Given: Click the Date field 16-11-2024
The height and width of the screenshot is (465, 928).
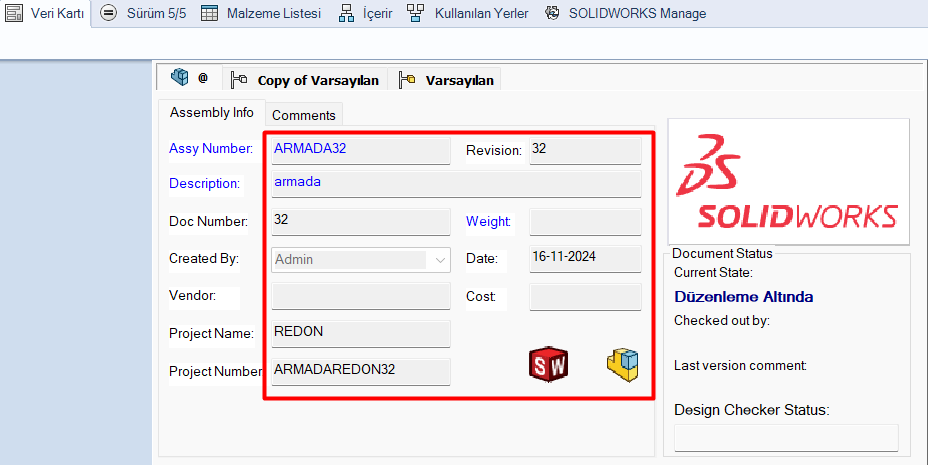Looking at the screenshot, I should (x=585, y=259).
